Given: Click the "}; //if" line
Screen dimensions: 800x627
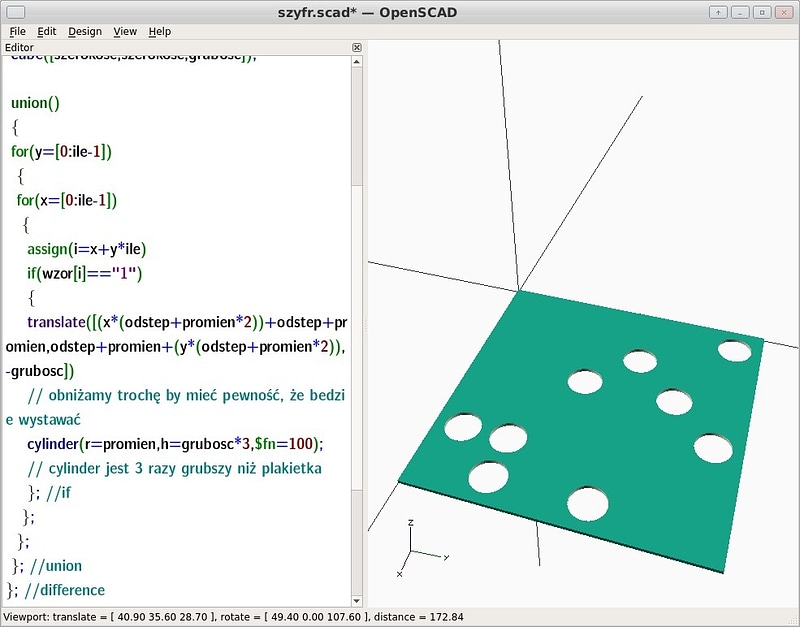Looking at the screenshot, I should click(x=49, y=493).
